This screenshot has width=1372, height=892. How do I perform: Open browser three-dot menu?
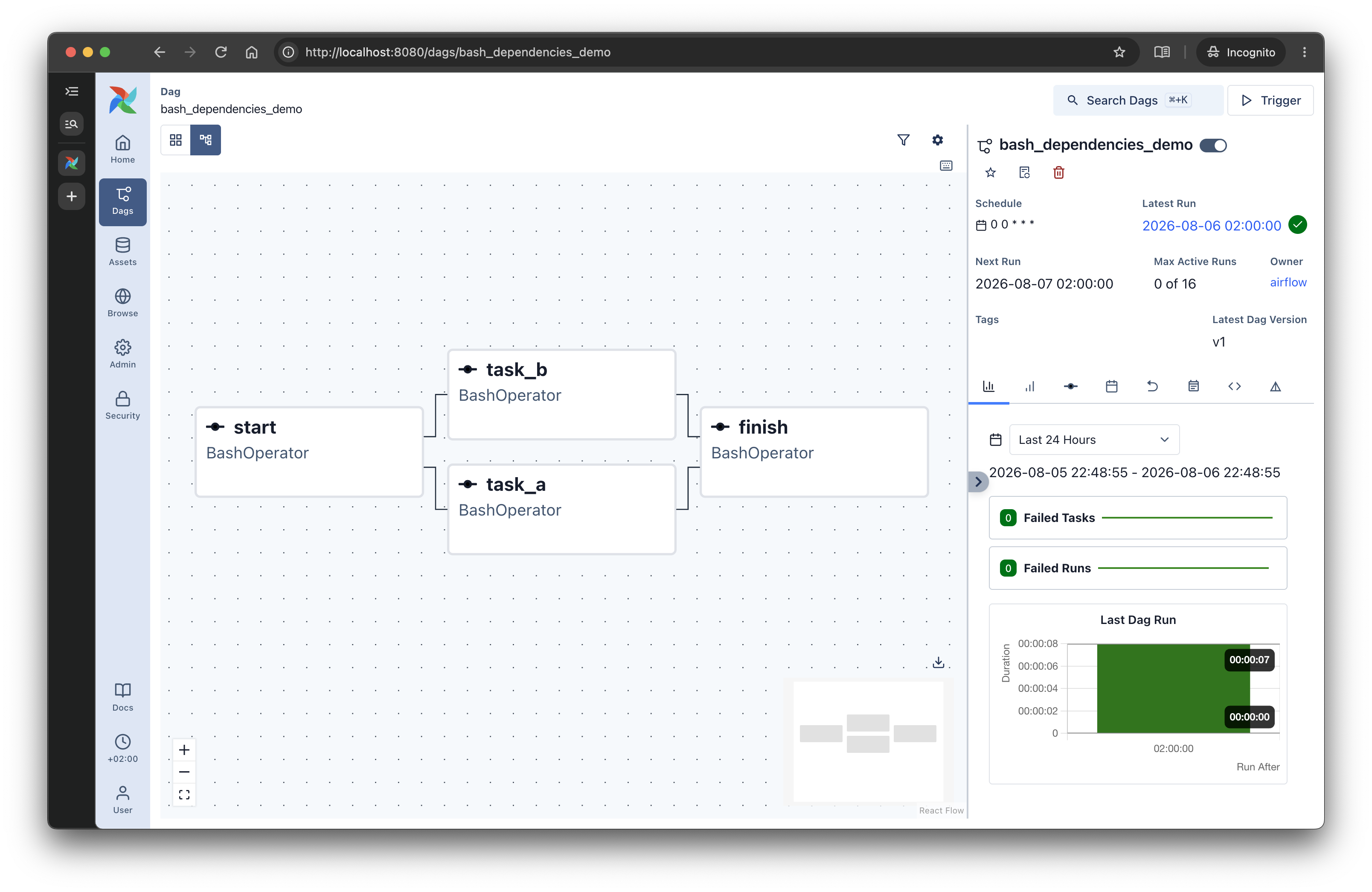tap(1304, 52)
